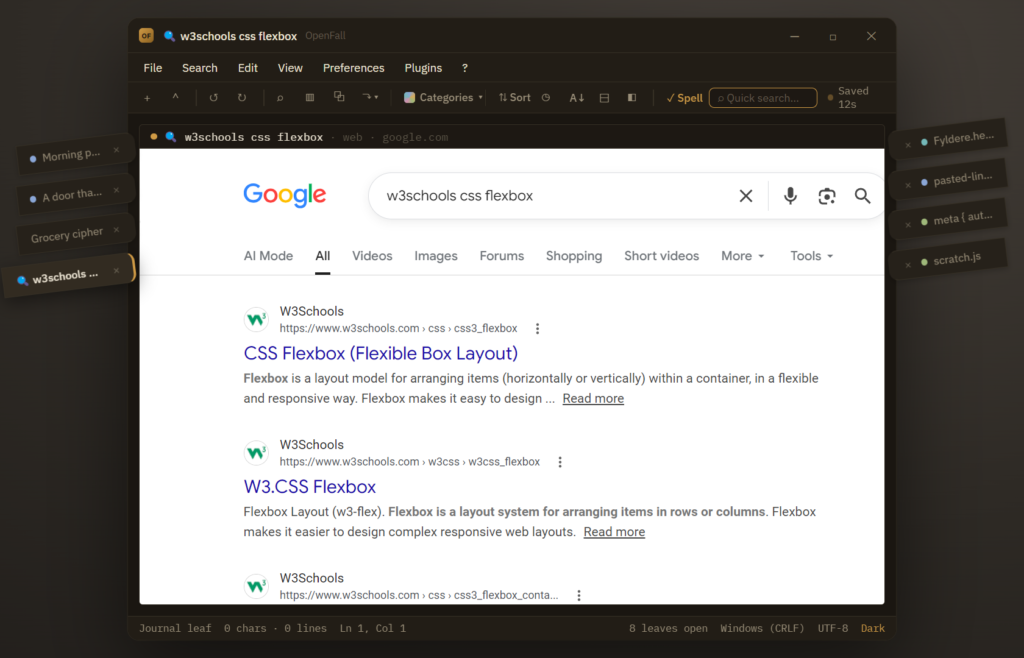Close the meta { aut... leaf tab

[908, 225]
